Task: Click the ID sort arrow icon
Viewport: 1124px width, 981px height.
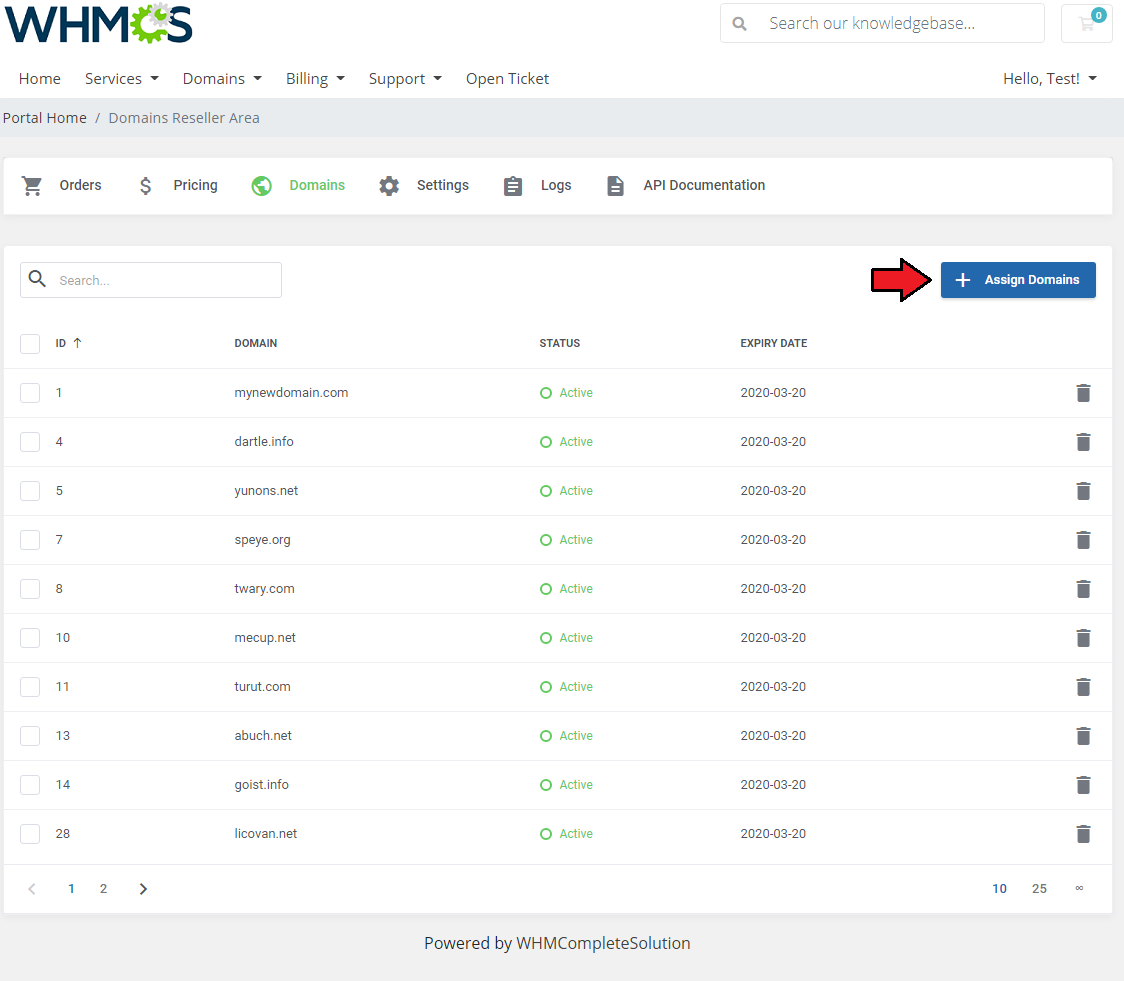Action: [77, 343]
